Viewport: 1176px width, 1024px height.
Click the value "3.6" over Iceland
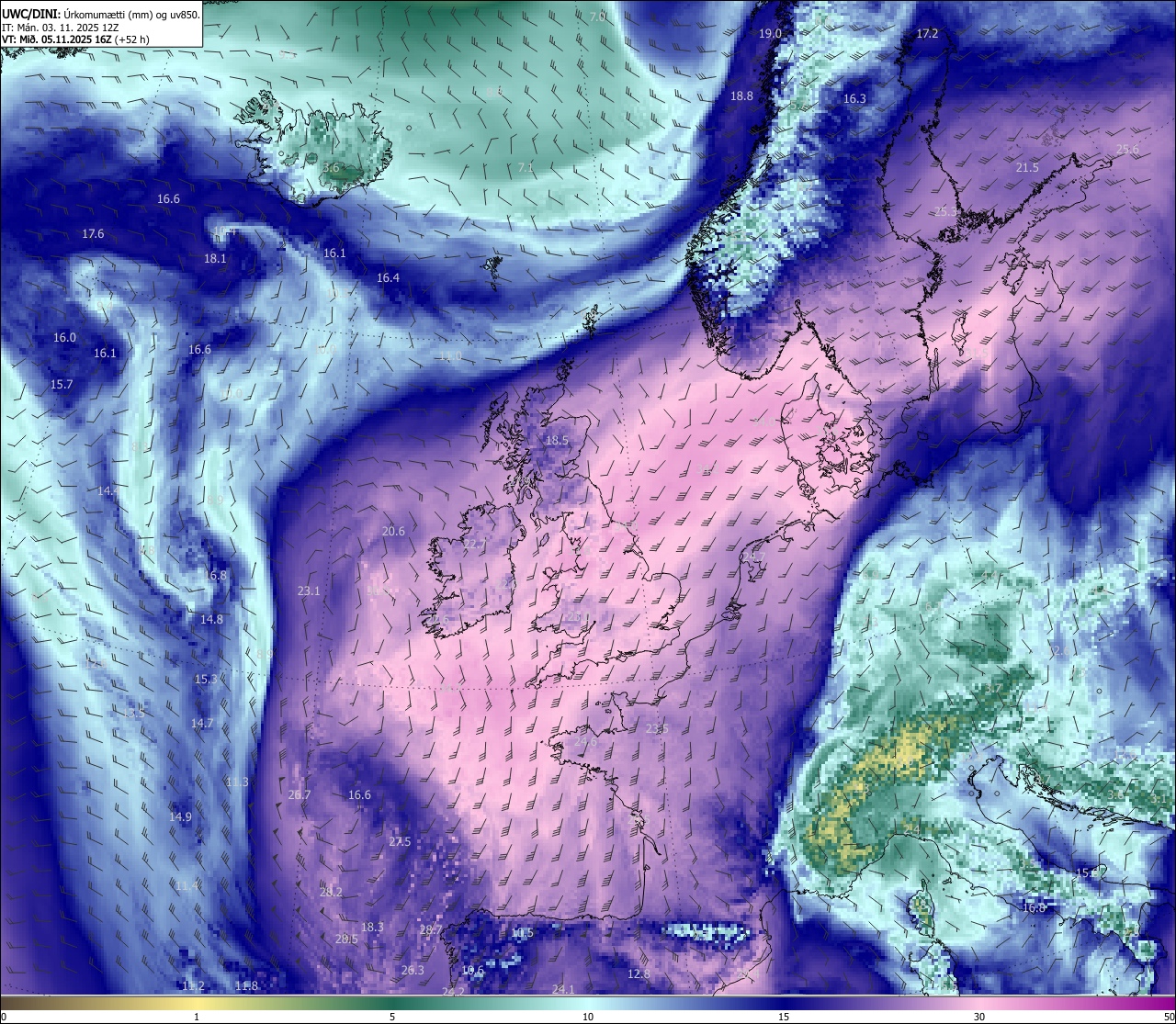tap(332, 168)
